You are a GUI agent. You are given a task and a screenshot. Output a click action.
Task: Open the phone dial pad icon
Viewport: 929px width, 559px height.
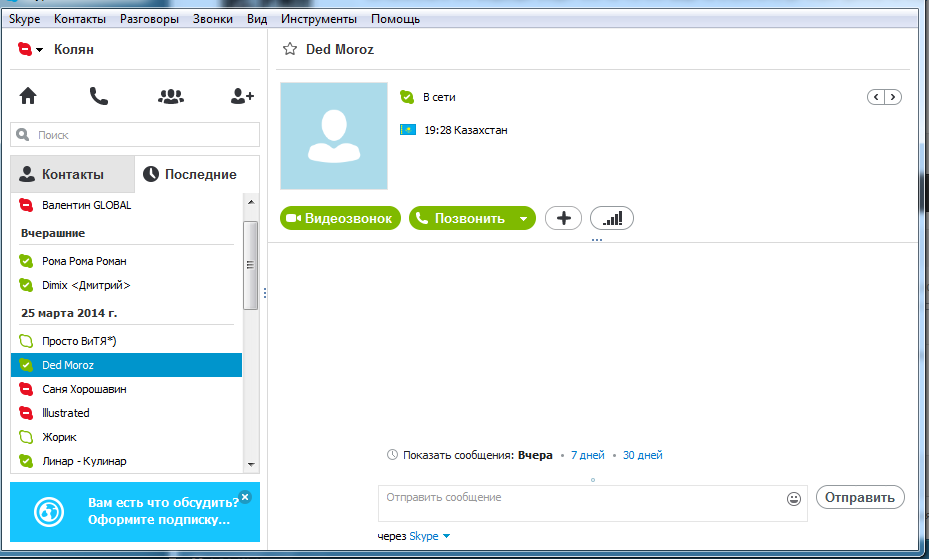pos(98,96)
